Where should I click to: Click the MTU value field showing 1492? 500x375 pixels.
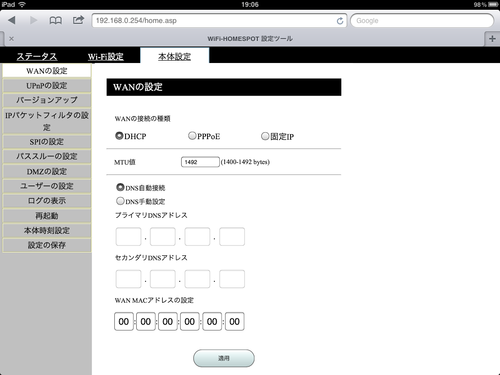(200, 162)
